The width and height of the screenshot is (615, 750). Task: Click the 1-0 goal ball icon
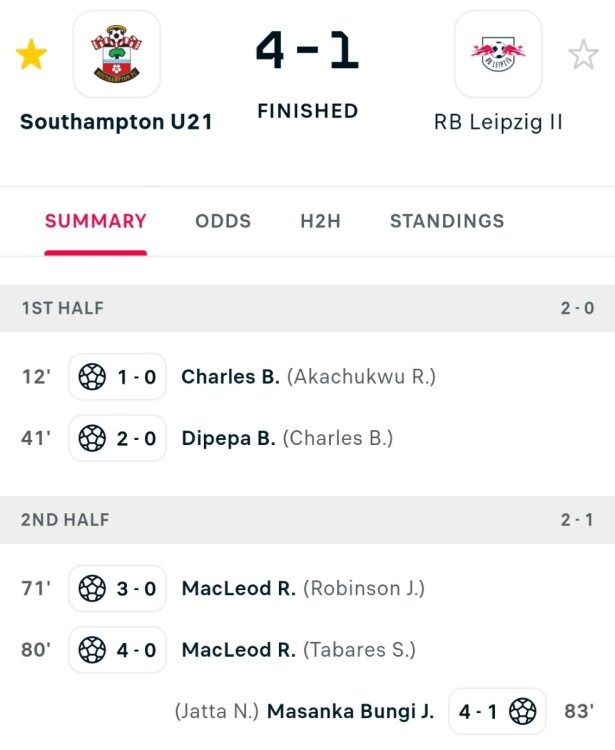92,377
